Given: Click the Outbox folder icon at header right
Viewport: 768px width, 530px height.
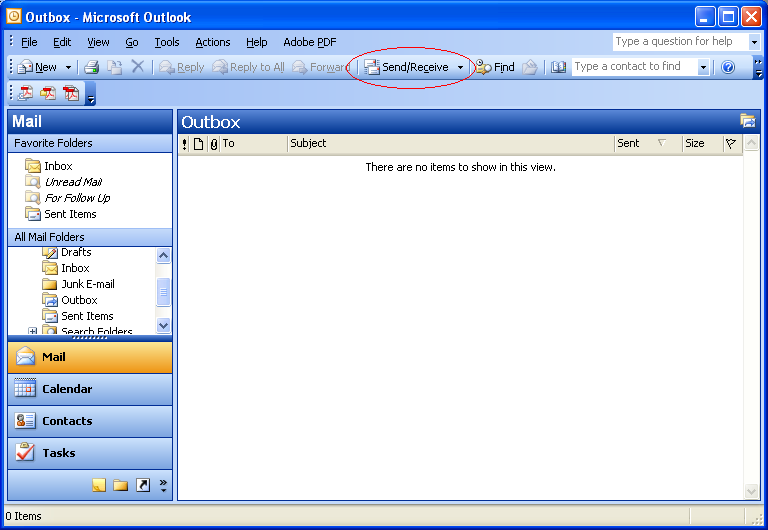Looking at the screenshot, I should (747, 121).
